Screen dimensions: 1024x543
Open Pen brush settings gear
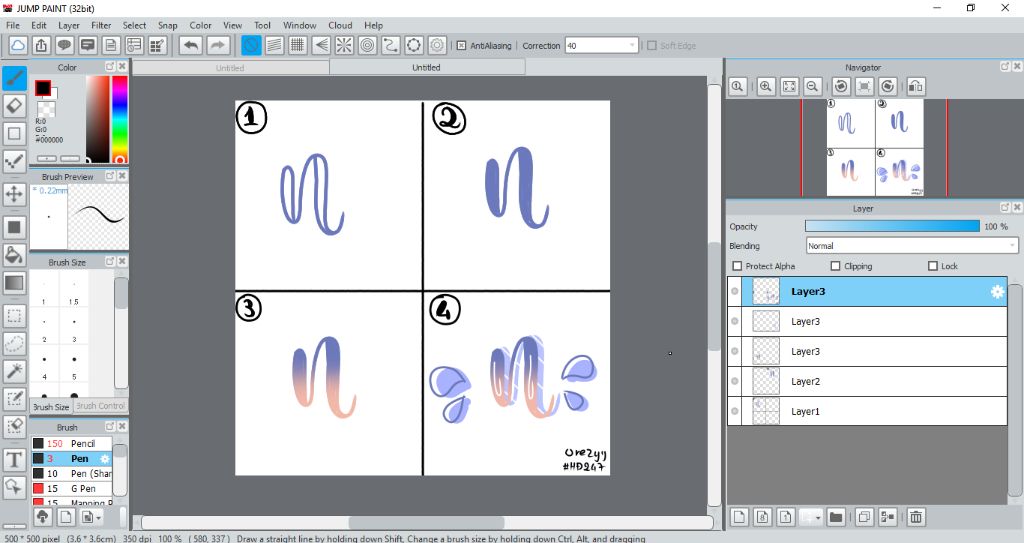(x=104, y=459)
